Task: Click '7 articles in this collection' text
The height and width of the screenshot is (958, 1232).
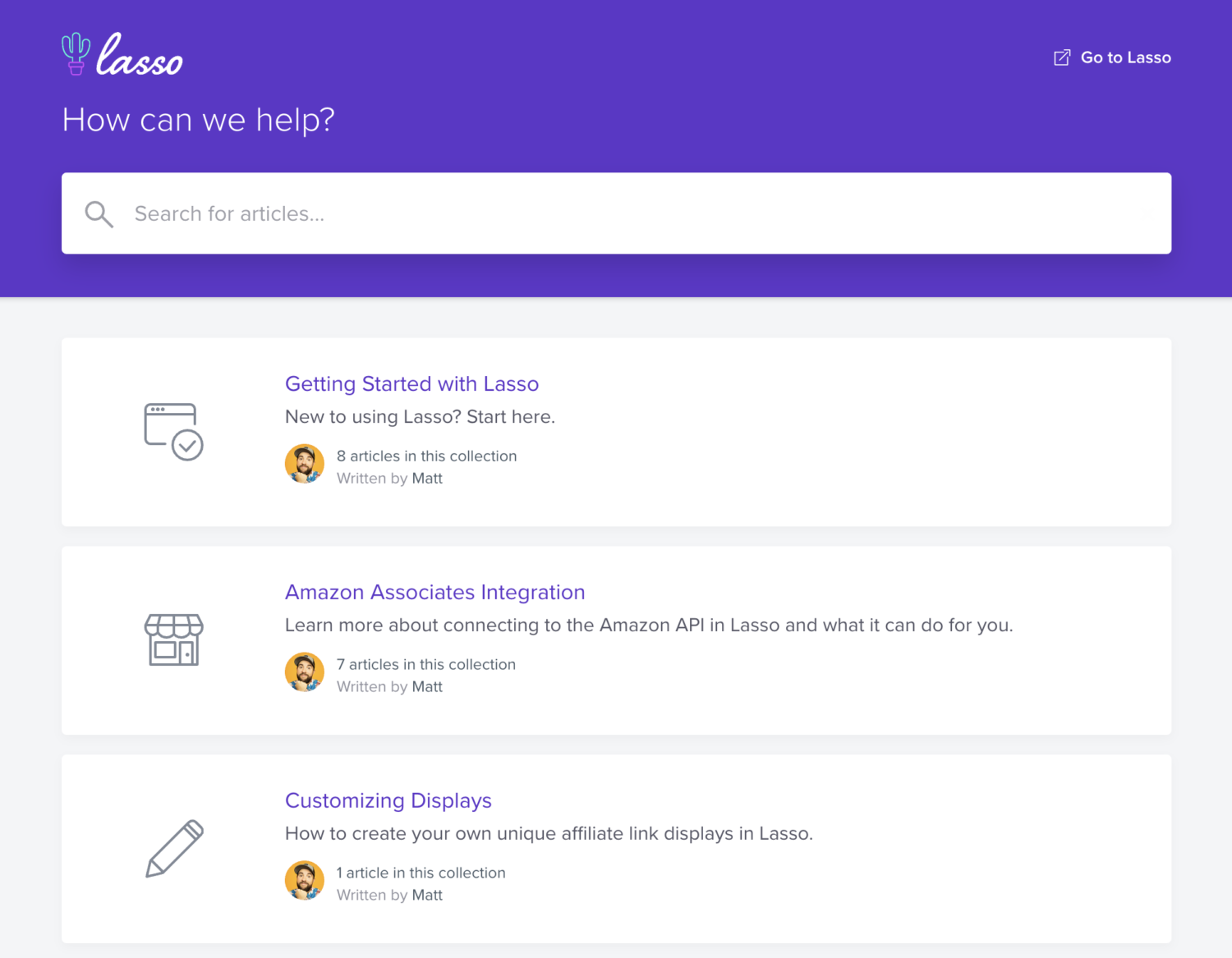Action: [x=425, y=664]
